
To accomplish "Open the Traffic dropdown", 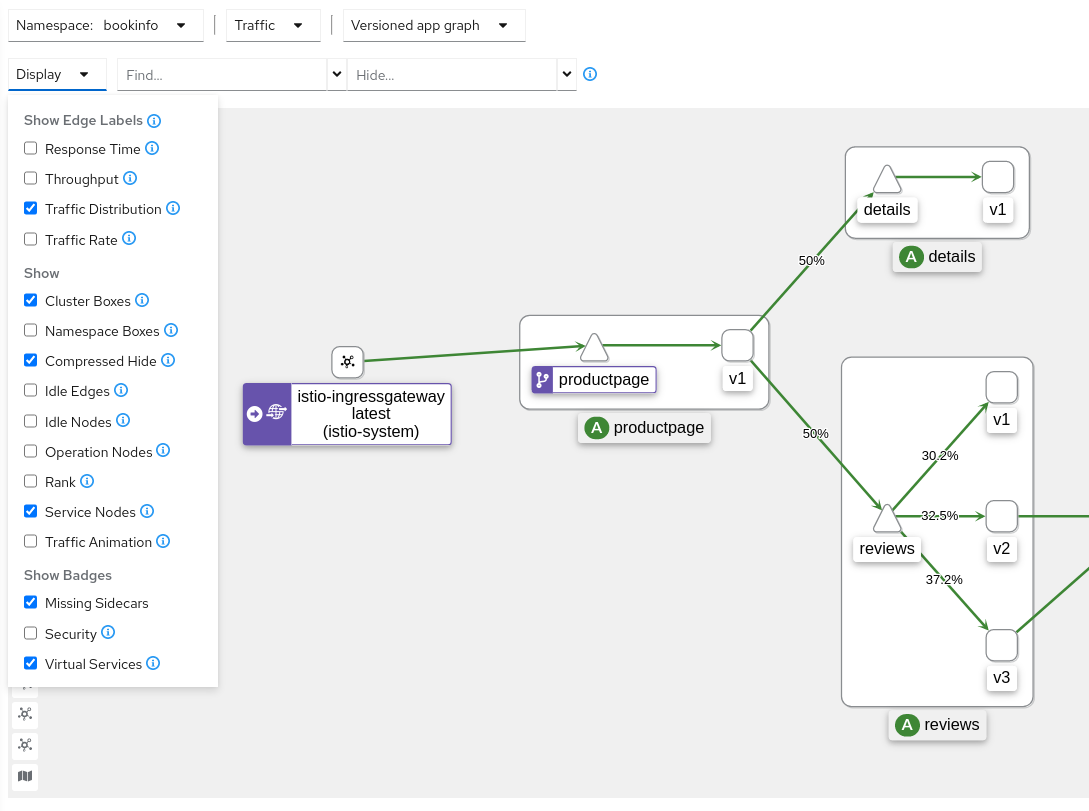I will pyautogui.click(x=272, y=25).
